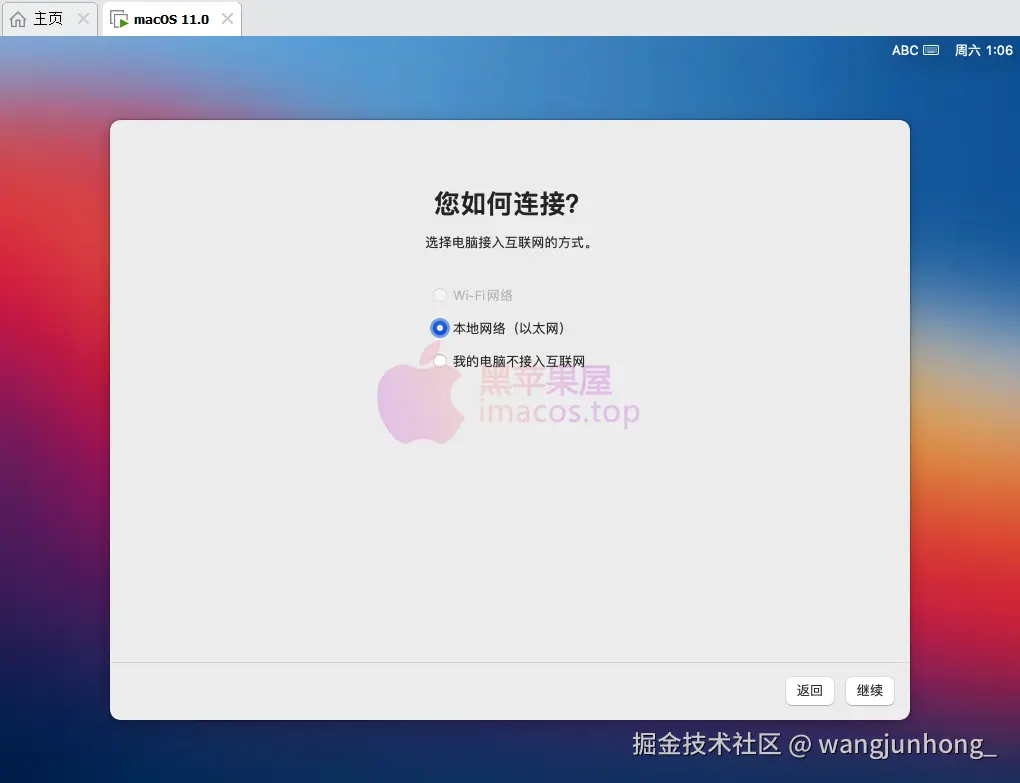Click the 返回 button
1020x783 pixels.
point(809,691)
